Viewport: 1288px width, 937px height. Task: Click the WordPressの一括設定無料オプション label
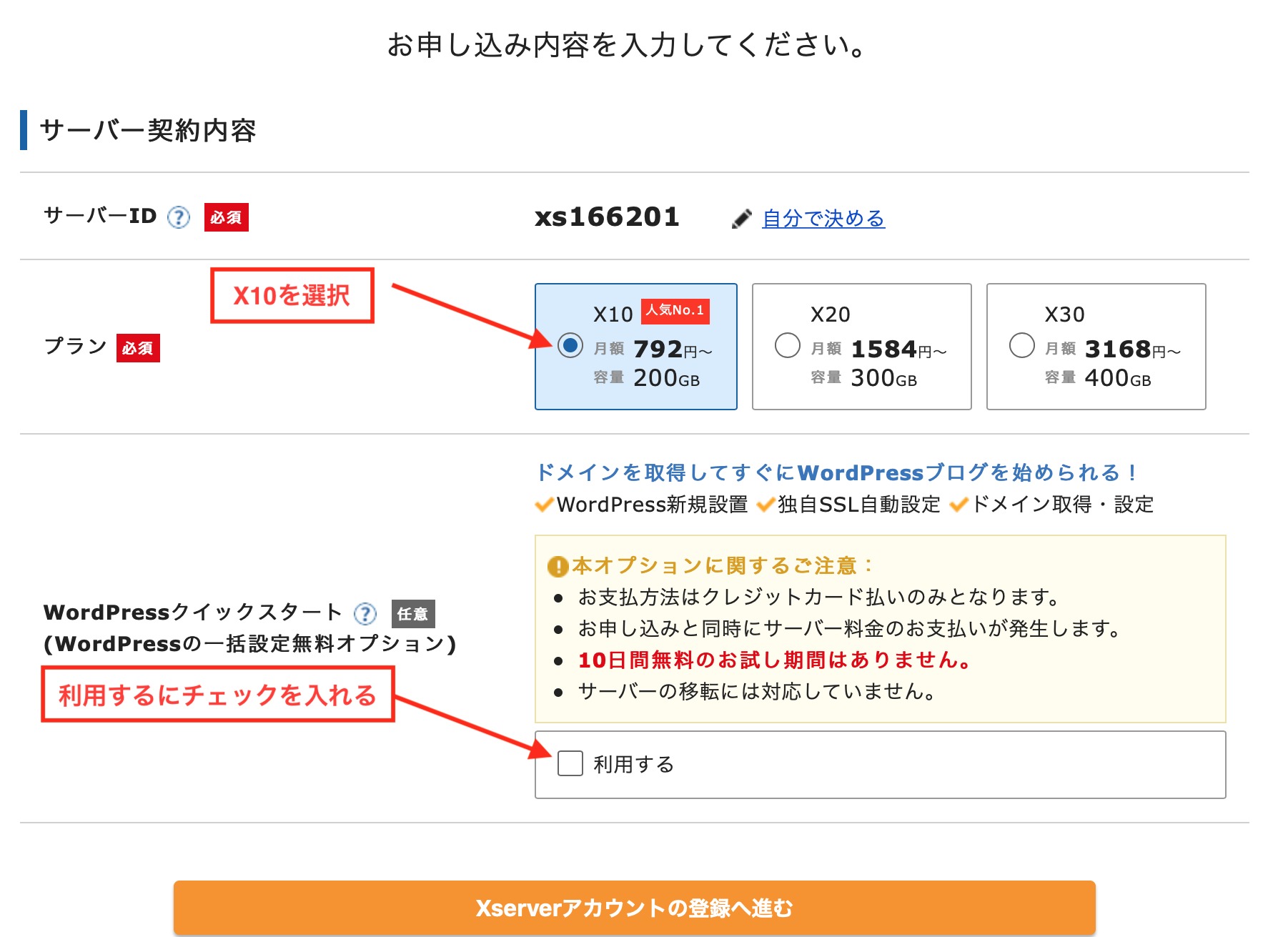[250, 644]
